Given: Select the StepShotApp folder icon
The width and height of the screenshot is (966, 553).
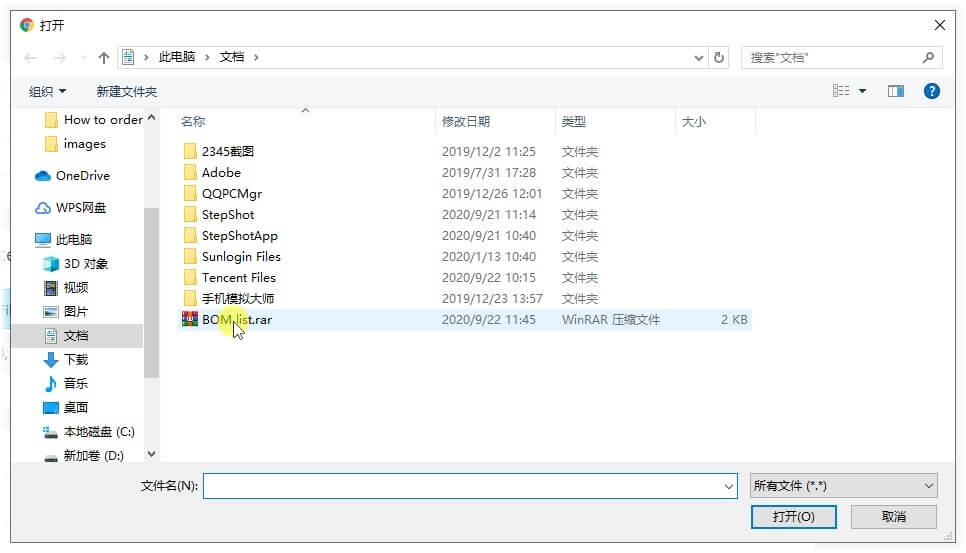Looking at the screenshot, I should 190,235.
